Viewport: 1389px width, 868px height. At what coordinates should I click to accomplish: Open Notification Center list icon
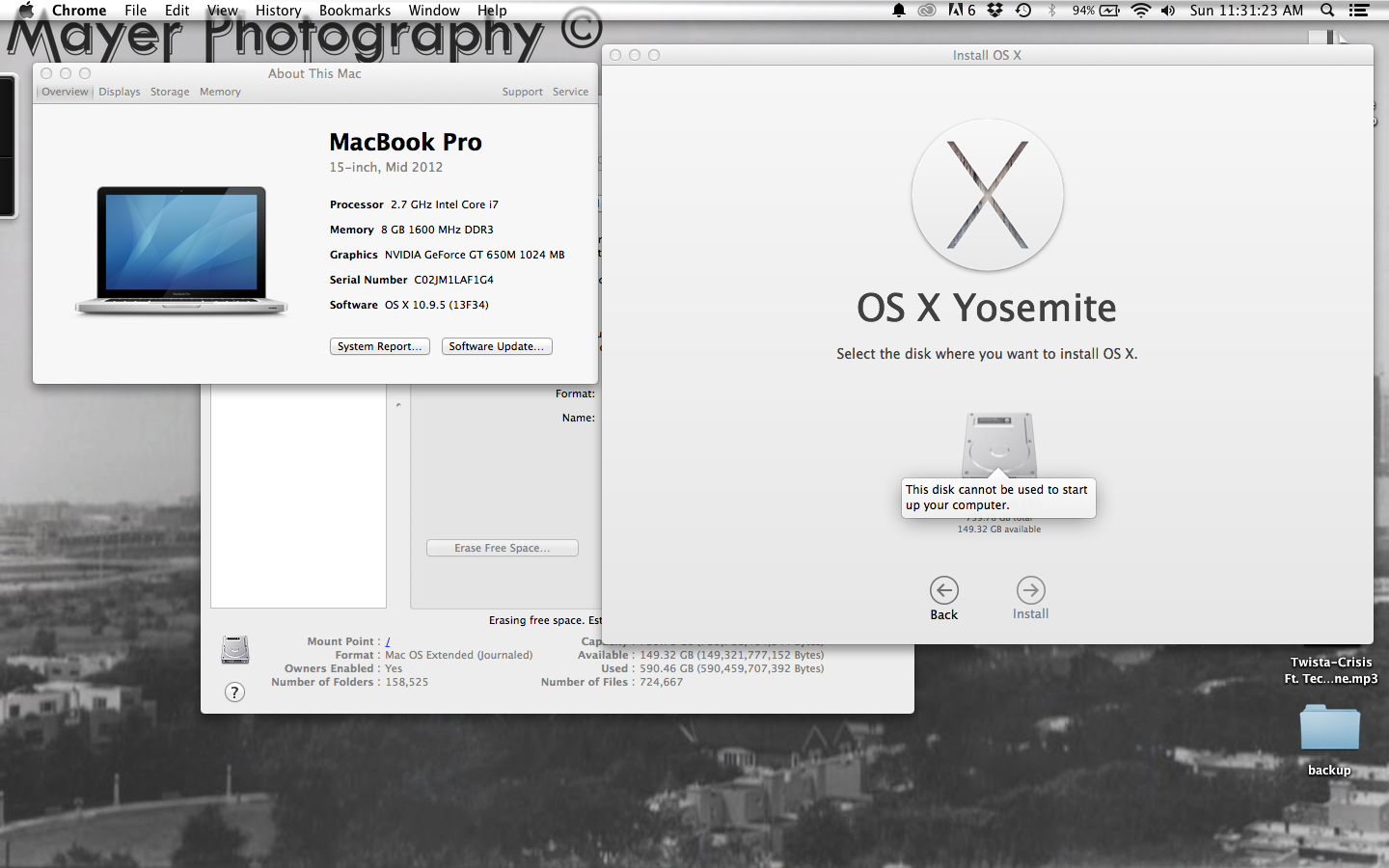pos(1359,11)
